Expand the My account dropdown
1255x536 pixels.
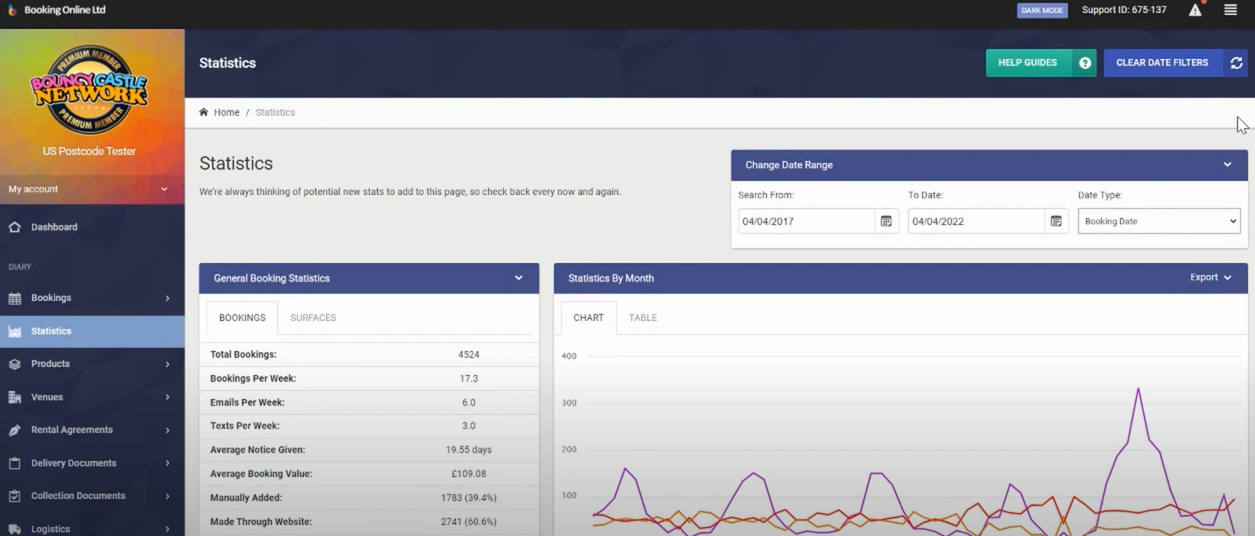coord(92,189)
